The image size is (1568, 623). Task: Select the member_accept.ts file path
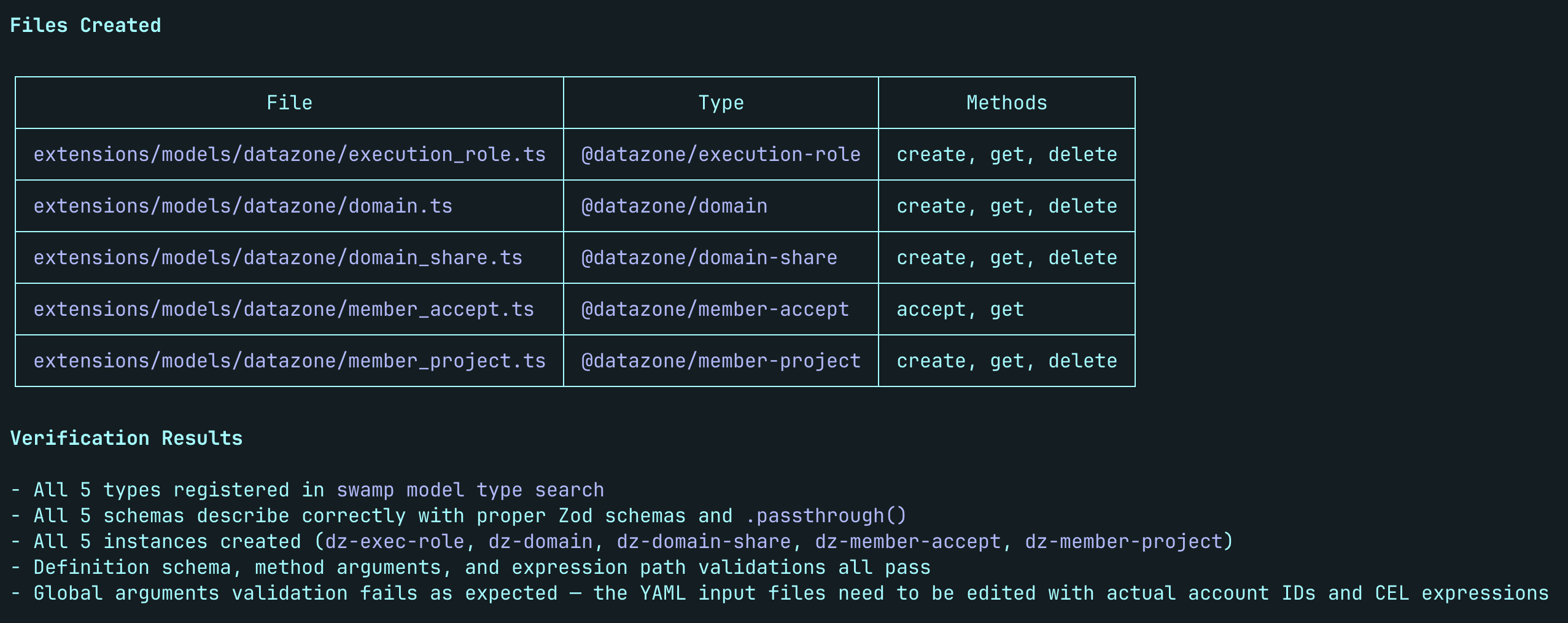coord(284,309)
